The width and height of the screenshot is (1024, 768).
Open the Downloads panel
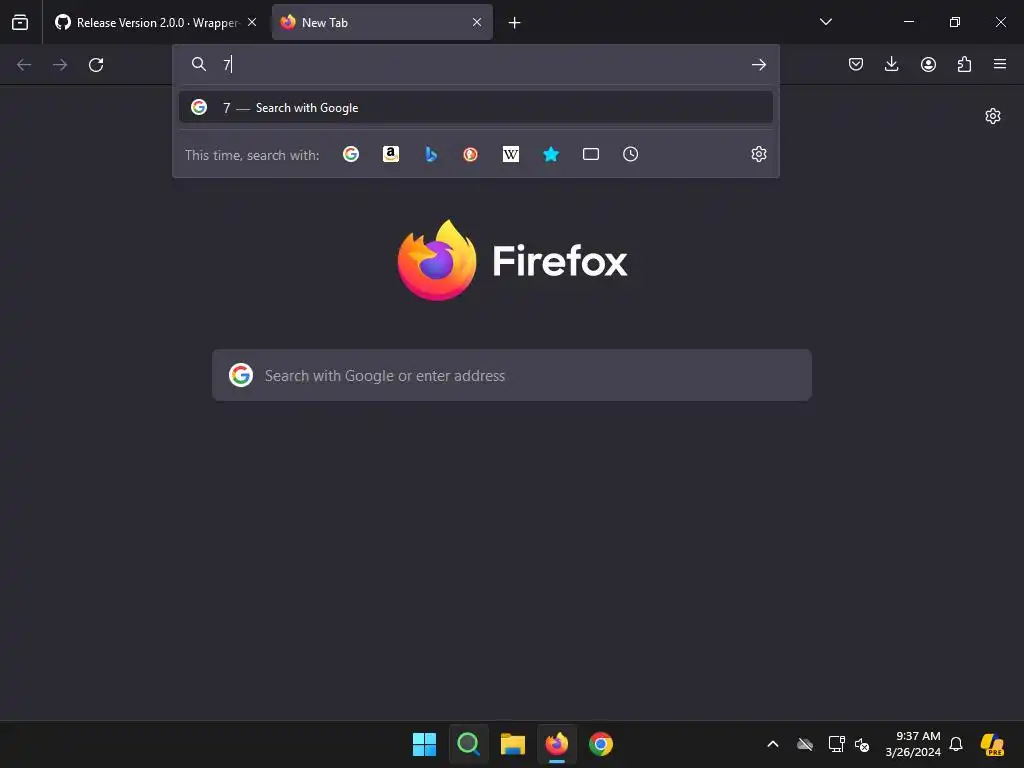891,64
